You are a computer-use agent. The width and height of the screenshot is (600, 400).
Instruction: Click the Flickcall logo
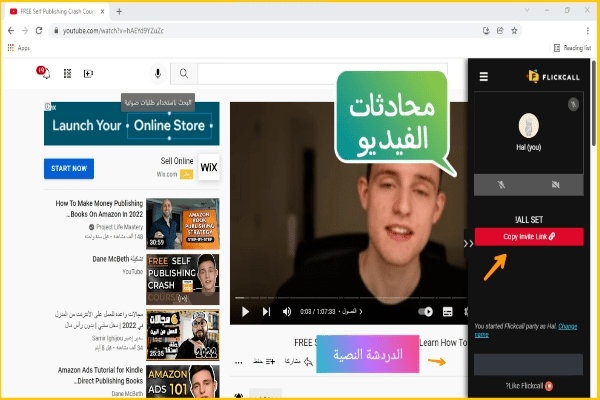click(553, 77)
